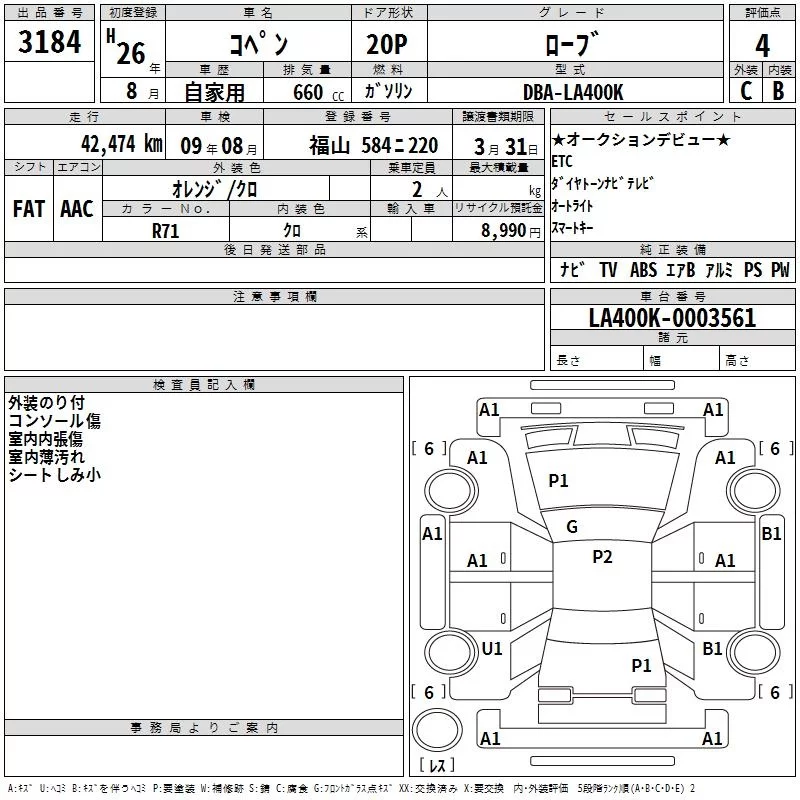Click the inspector note 外装のり付

click(x=46, y=403)
